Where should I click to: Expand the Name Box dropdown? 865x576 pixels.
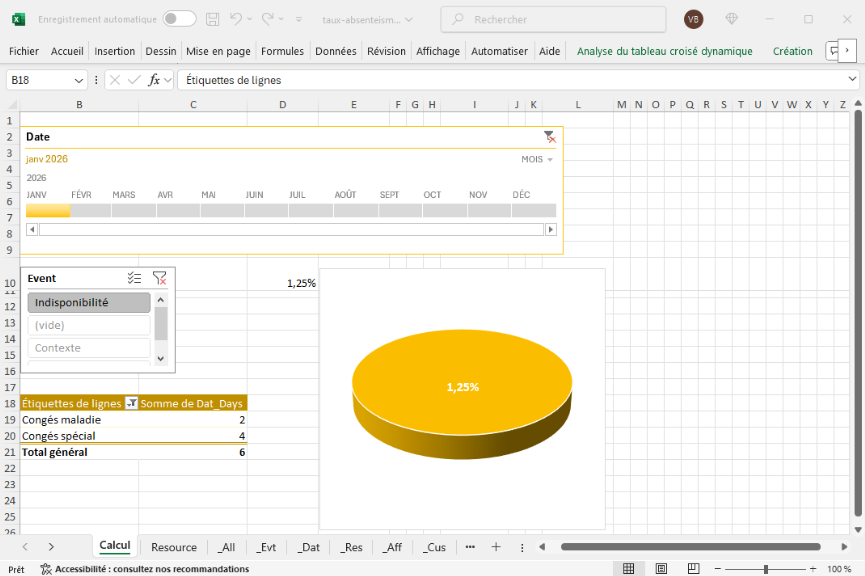click(x=79, y=80)
